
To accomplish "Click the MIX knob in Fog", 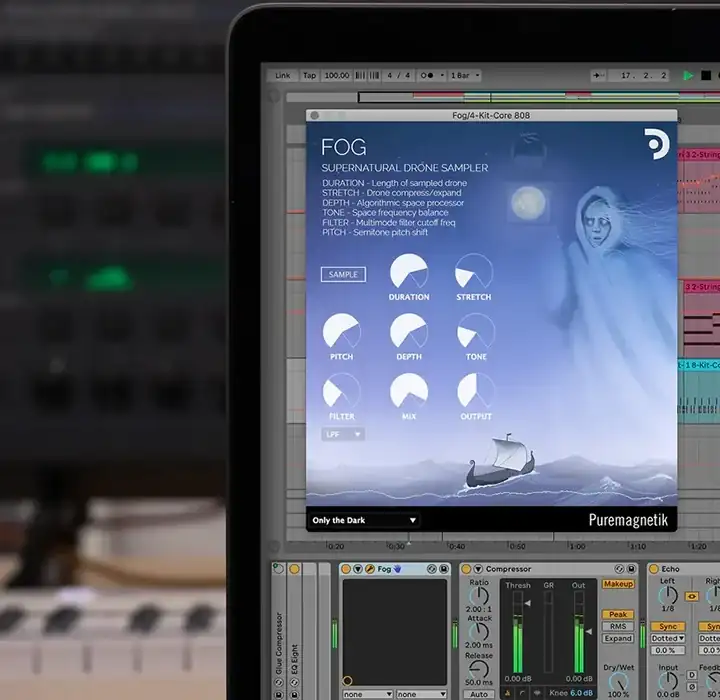I will point(409,391).
